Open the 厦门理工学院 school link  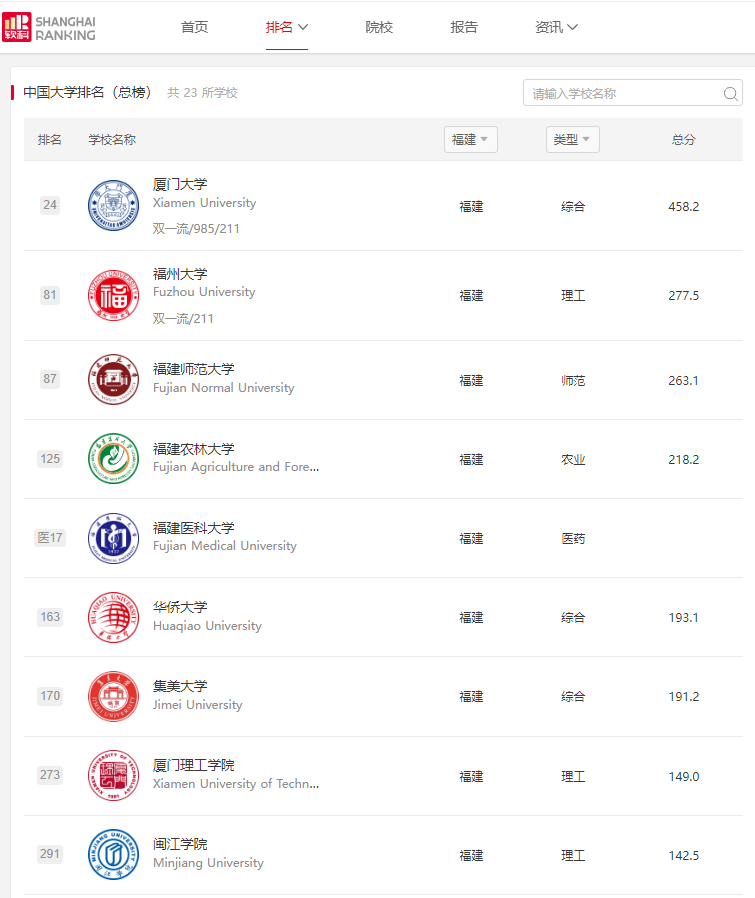[x=194, y=765]
